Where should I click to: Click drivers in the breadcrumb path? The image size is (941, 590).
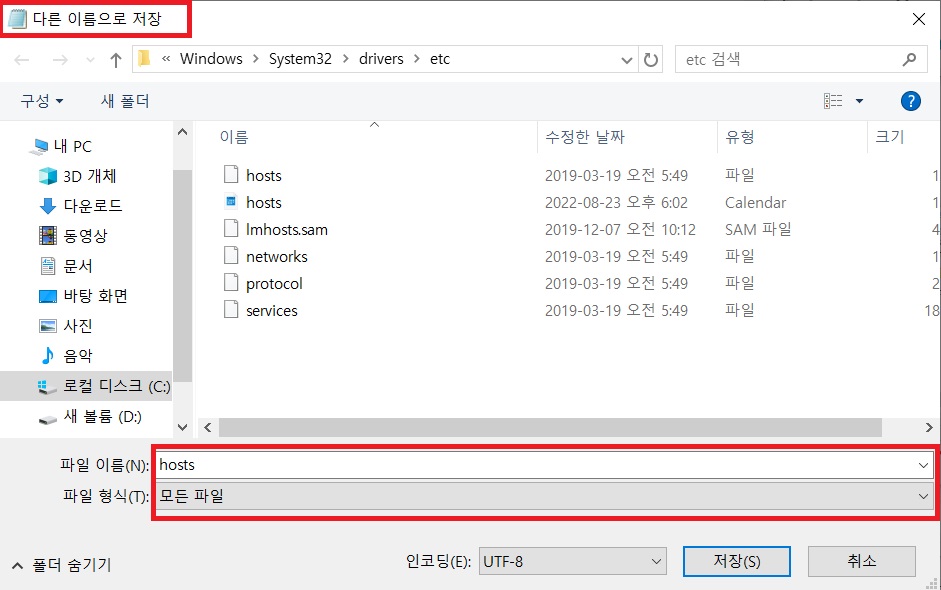(x=378, y=59)
